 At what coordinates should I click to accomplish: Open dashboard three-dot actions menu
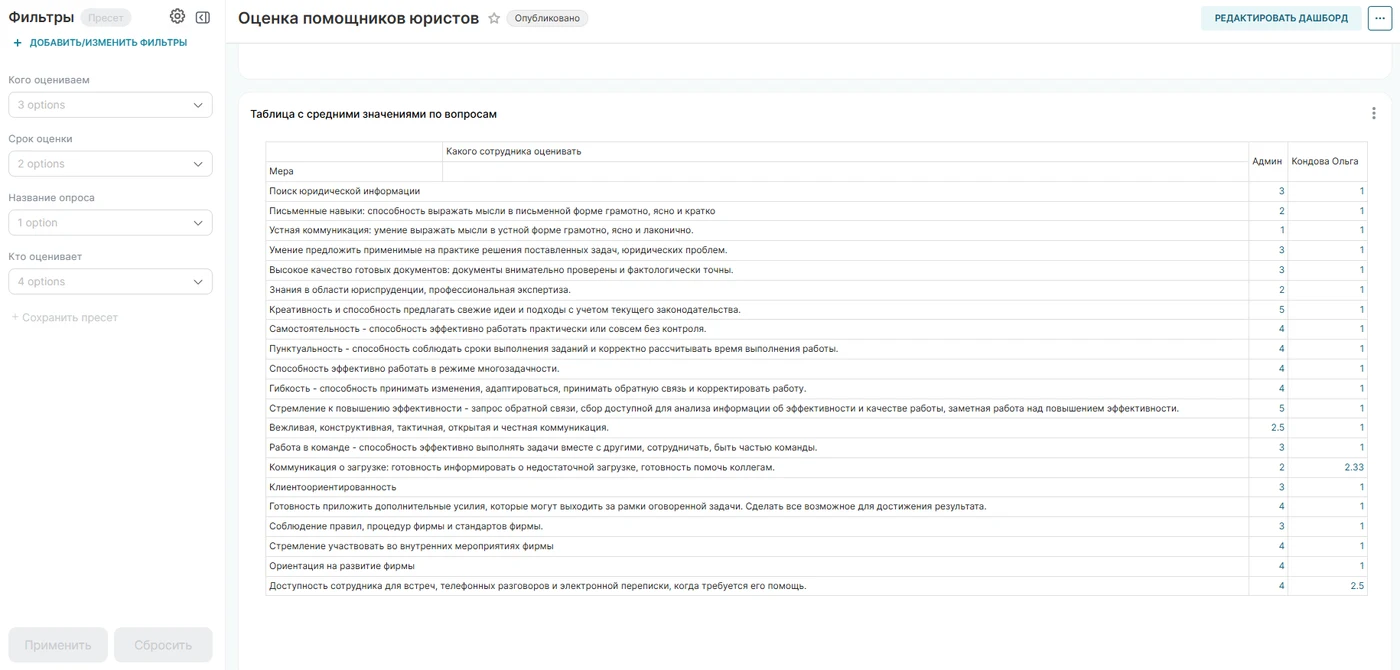(x=1380, y=18)
